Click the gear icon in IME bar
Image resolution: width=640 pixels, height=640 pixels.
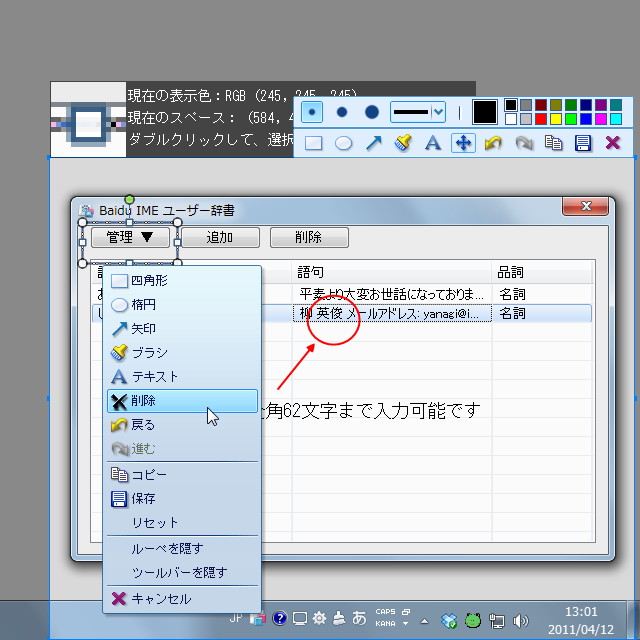pos(319,619)
